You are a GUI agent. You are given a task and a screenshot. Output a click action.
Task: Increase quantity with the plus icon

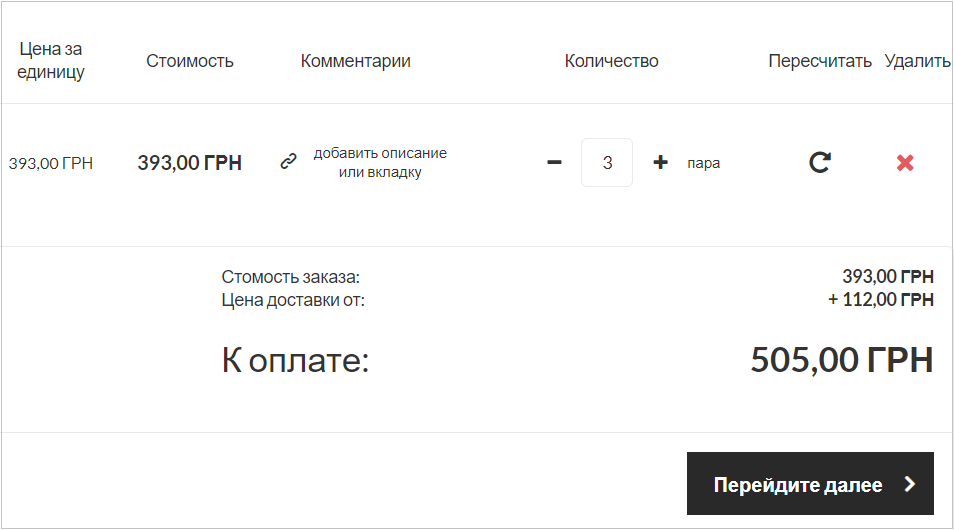pyautogui.click(x=660, y=162)
